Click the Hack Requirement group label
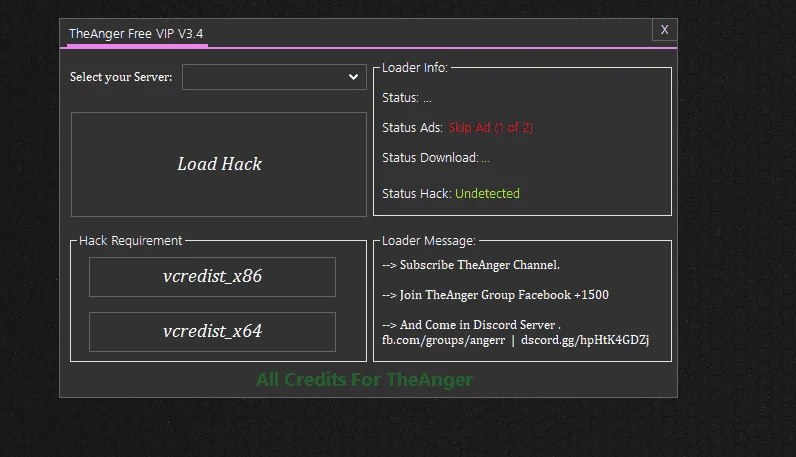796x457 pixels. pyautogui.click(x=130, y=241)
